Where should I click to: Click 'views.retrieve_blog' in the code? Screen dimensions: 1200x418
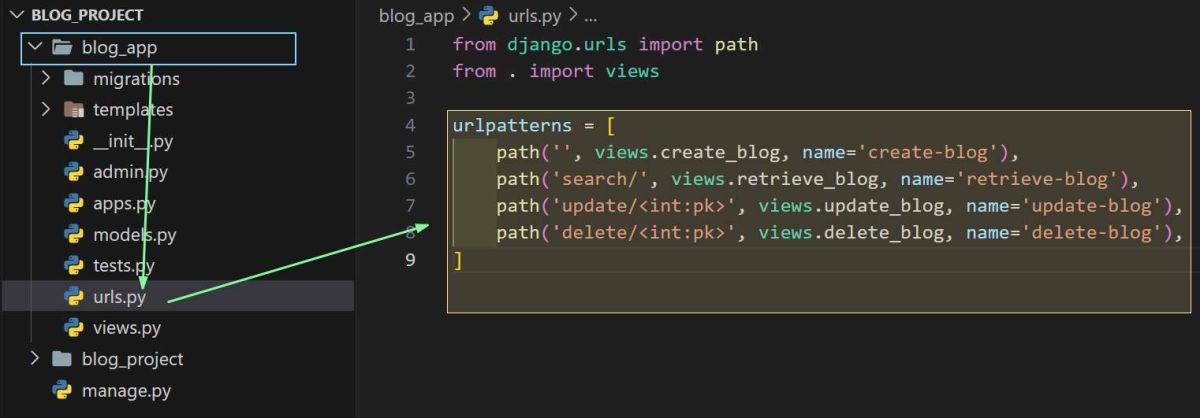tap(774, 179)
